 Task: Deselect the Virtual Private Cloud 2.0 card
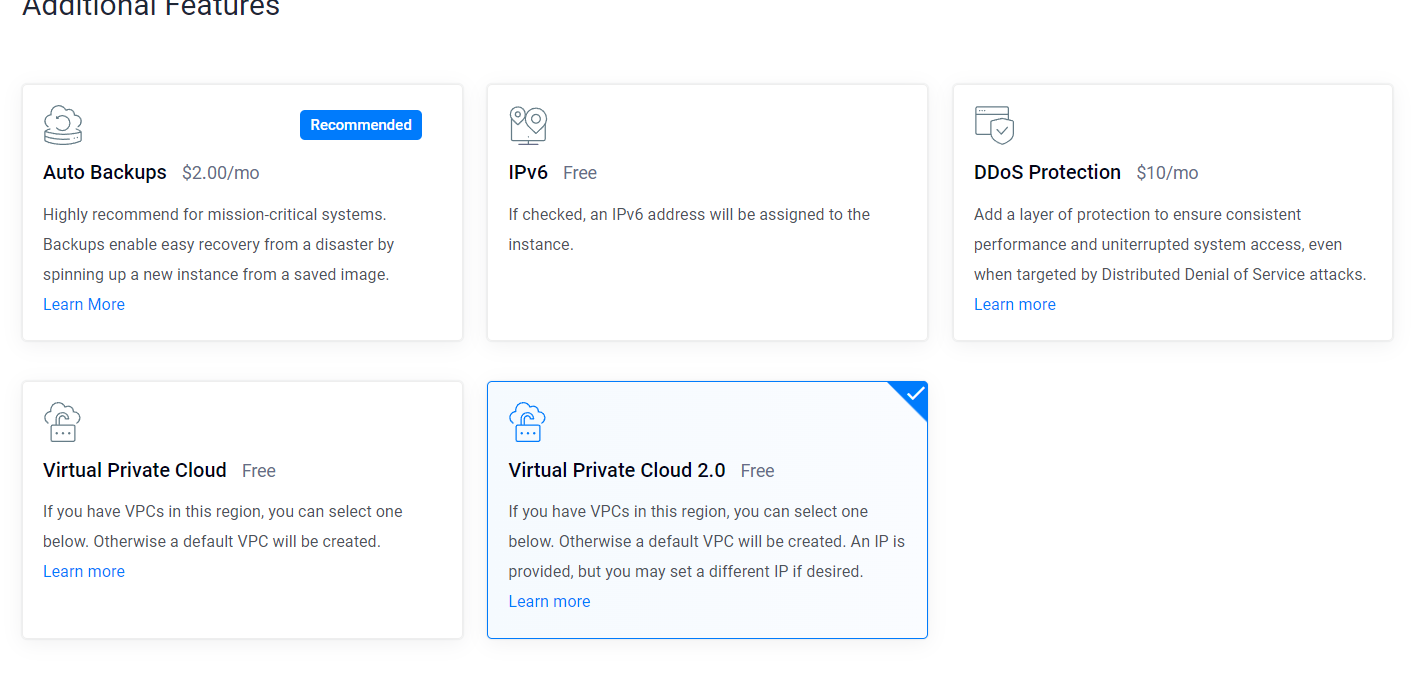click(707, 510)
